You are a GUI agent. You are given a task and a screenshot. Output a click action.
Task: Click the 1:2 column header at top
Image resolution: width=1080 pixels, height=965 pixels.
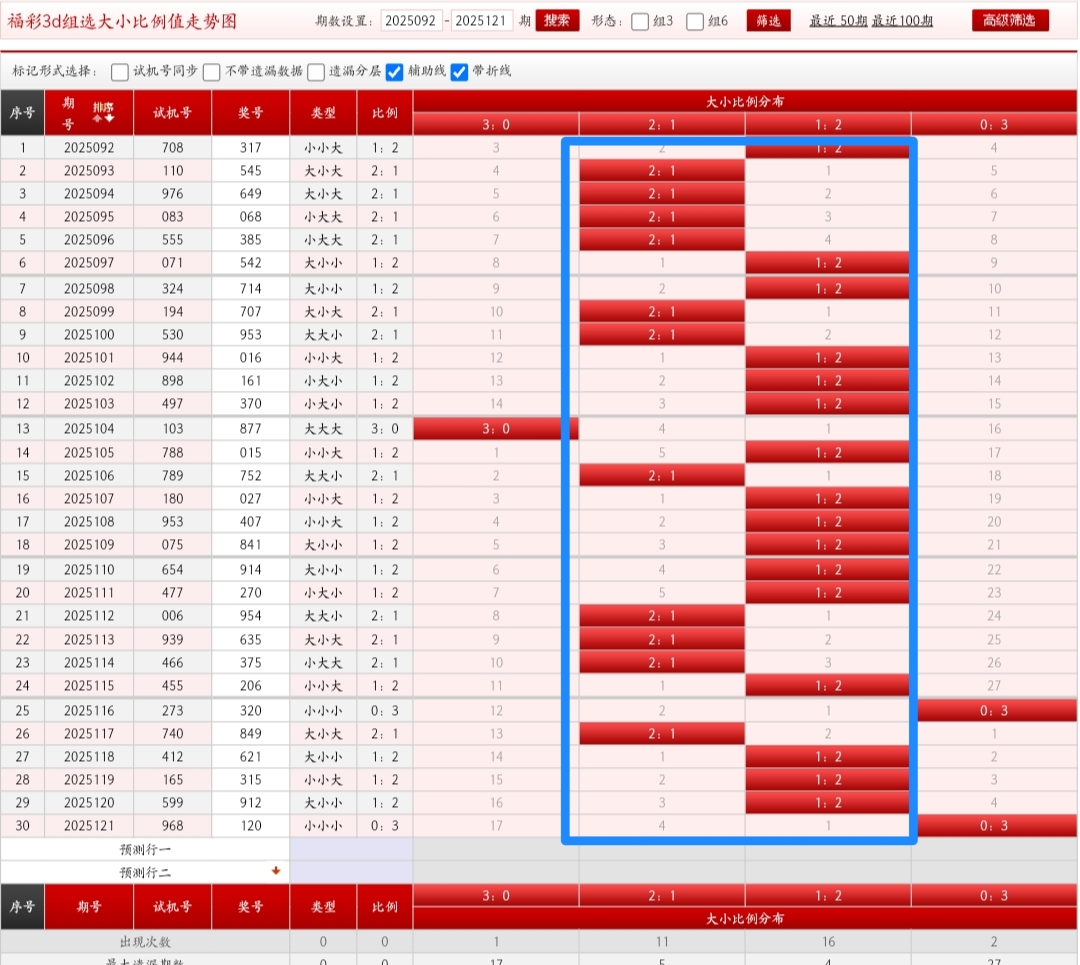[x=828, y=123]
